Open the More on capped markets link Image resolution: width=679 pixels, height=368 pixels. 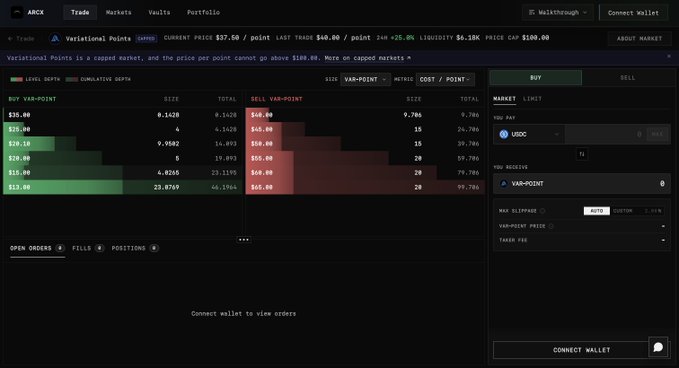tap(368, 58)
